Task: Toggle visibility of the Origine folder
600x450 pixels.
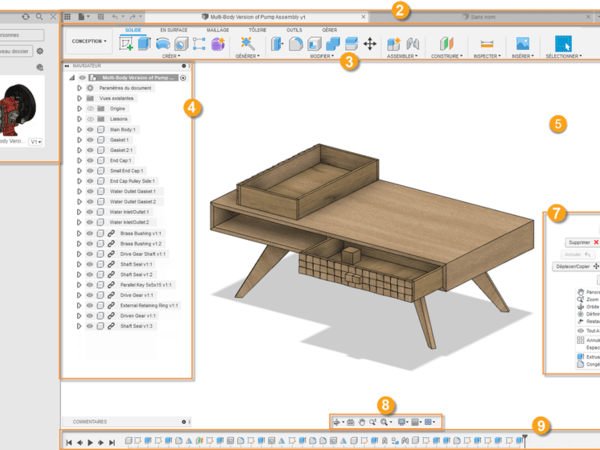Action: click(x=89, y=108)
